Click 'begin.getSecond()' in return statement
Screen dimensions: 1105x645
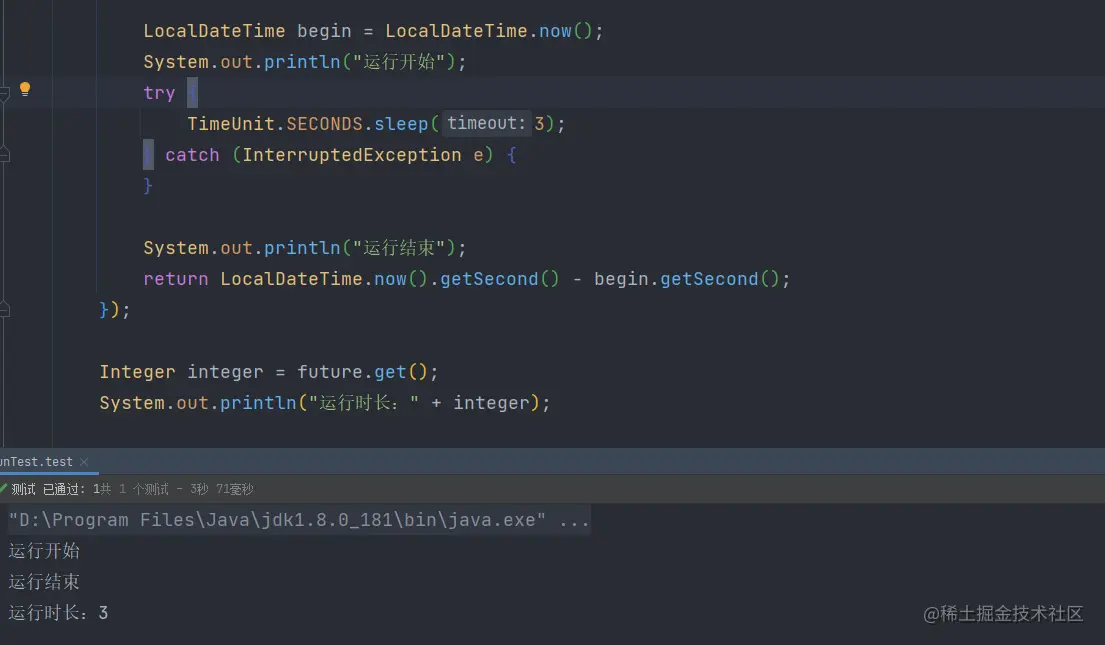[686, 279]
